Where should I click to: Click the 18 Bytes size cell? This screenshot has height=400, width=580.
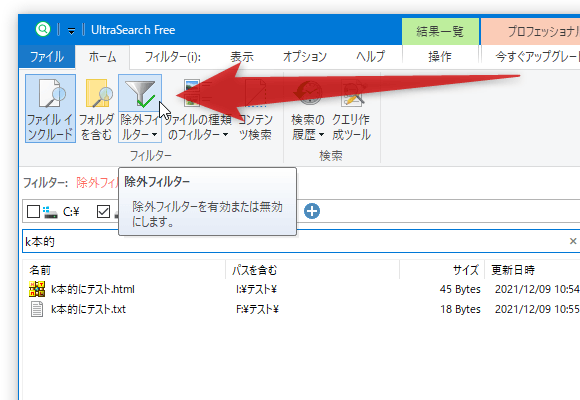tap(460, 309)
